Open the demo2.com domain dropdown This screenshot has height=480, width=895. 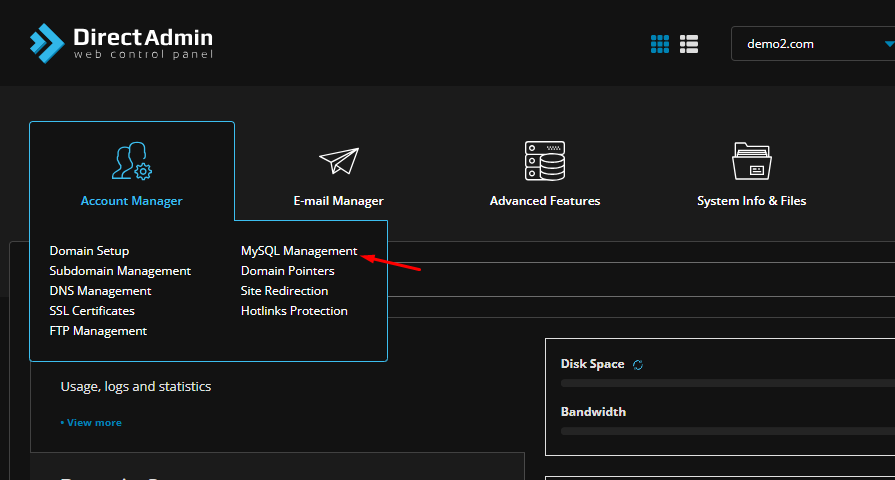[813, 43]
